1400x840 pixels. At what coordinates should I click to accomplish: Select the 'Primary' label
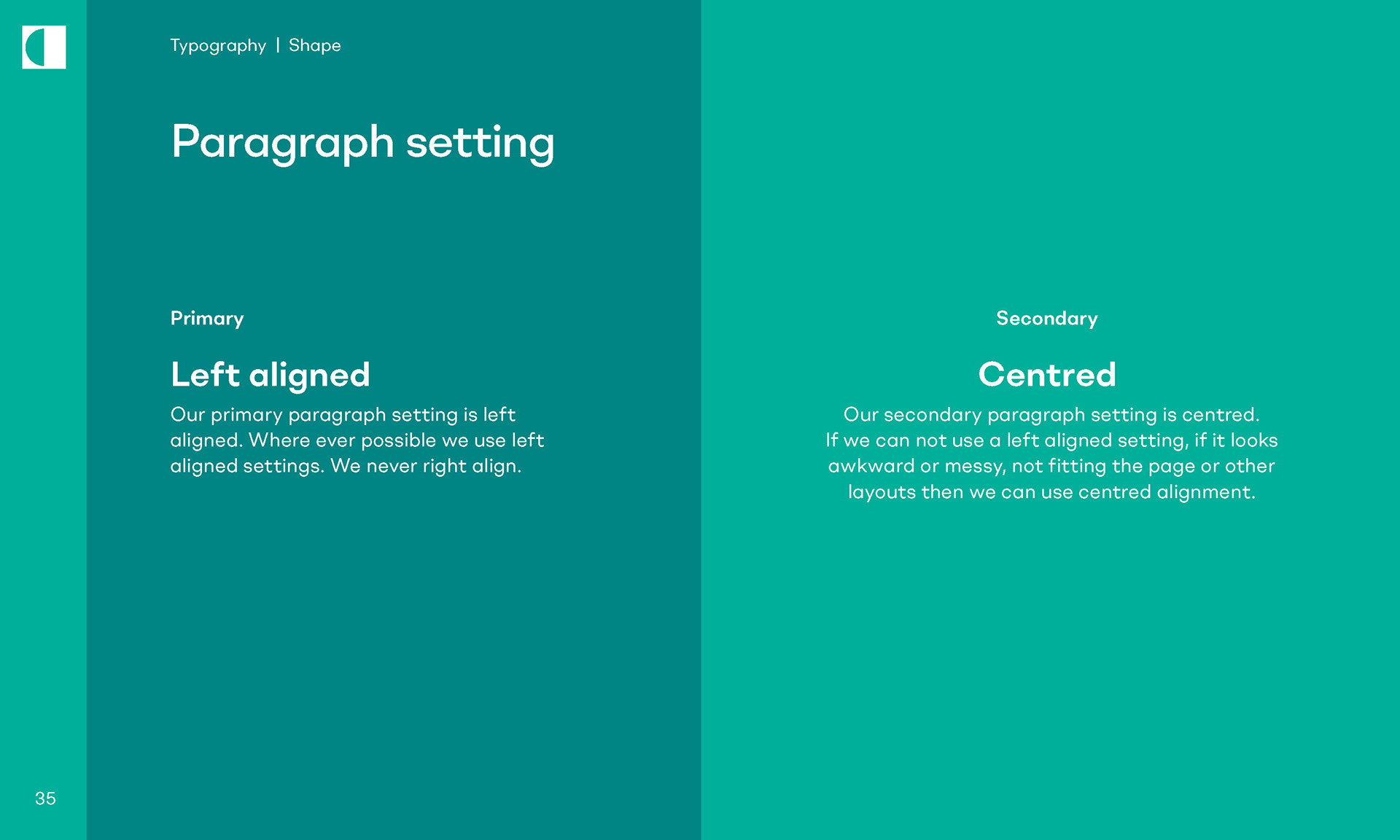click(x=207, y=319)
